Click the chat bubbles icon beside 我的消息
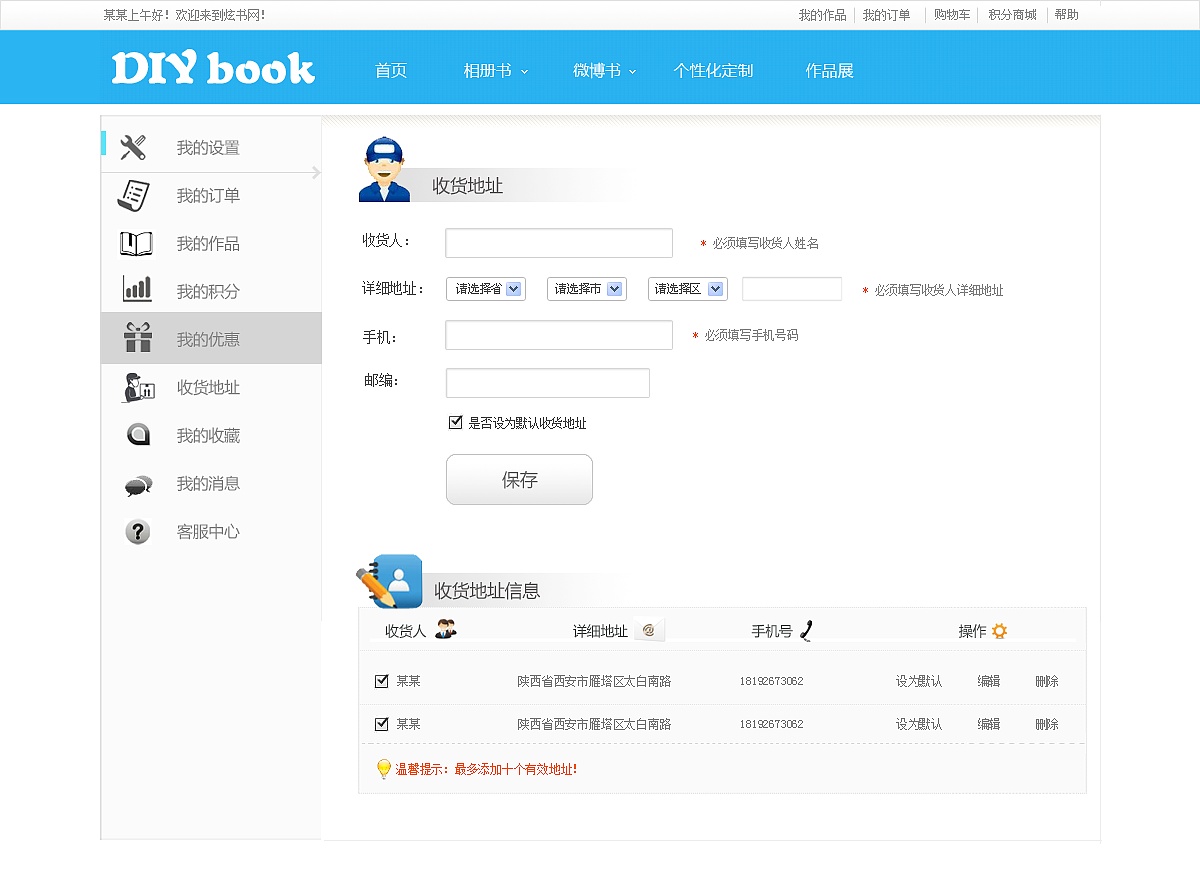The height and width of the screenshot is (871, 1200). coord(138,485)
